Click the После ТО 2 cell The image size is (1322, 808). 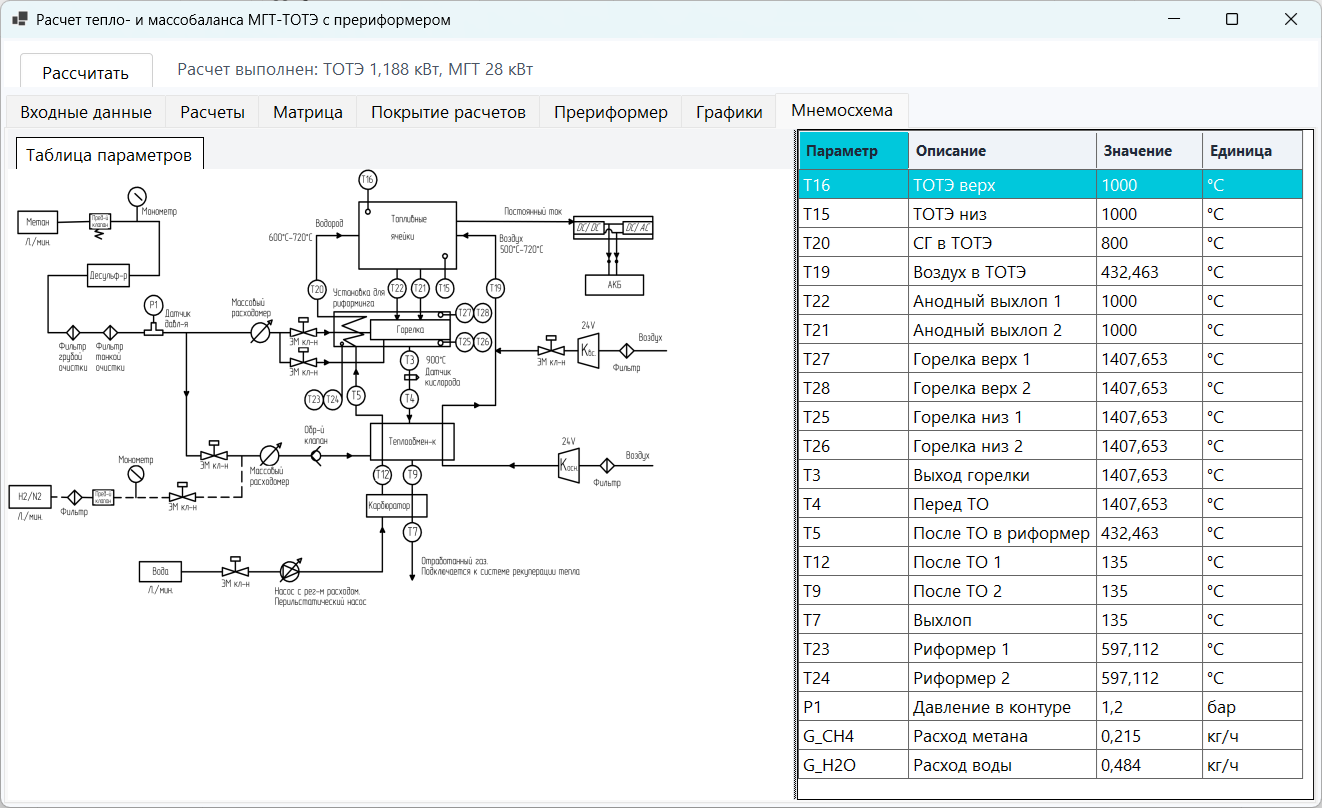[x=1002, y=591]
